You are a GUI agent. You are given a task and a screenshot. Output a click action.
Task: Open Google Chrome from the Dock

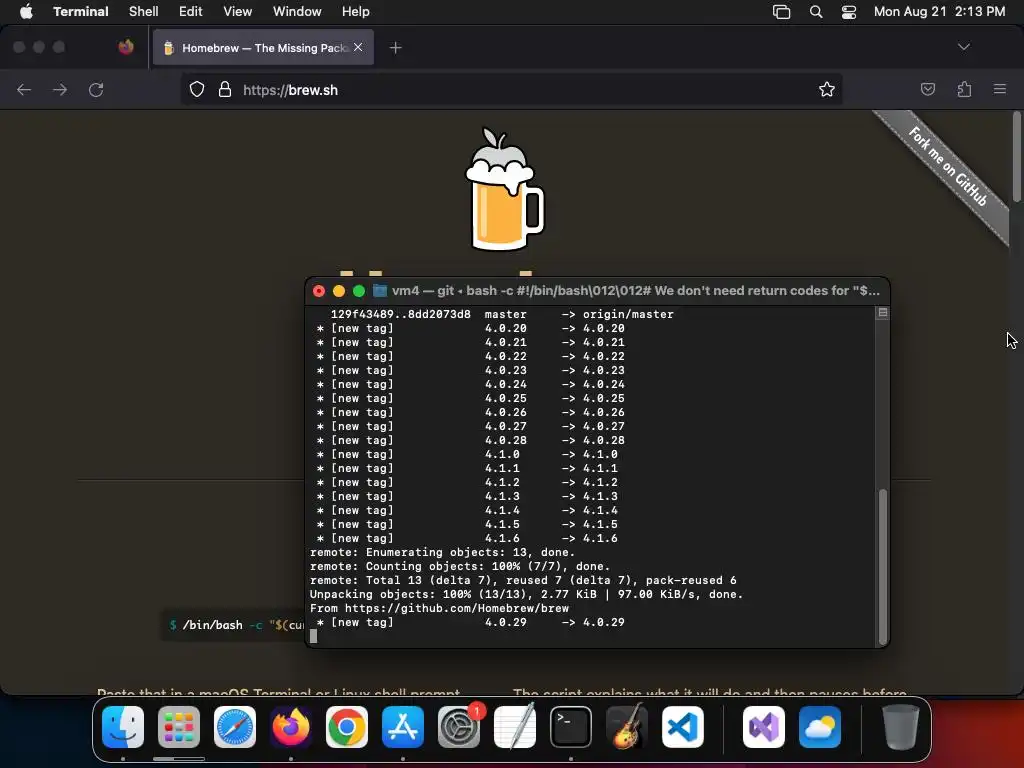click(x=347, y=727)
